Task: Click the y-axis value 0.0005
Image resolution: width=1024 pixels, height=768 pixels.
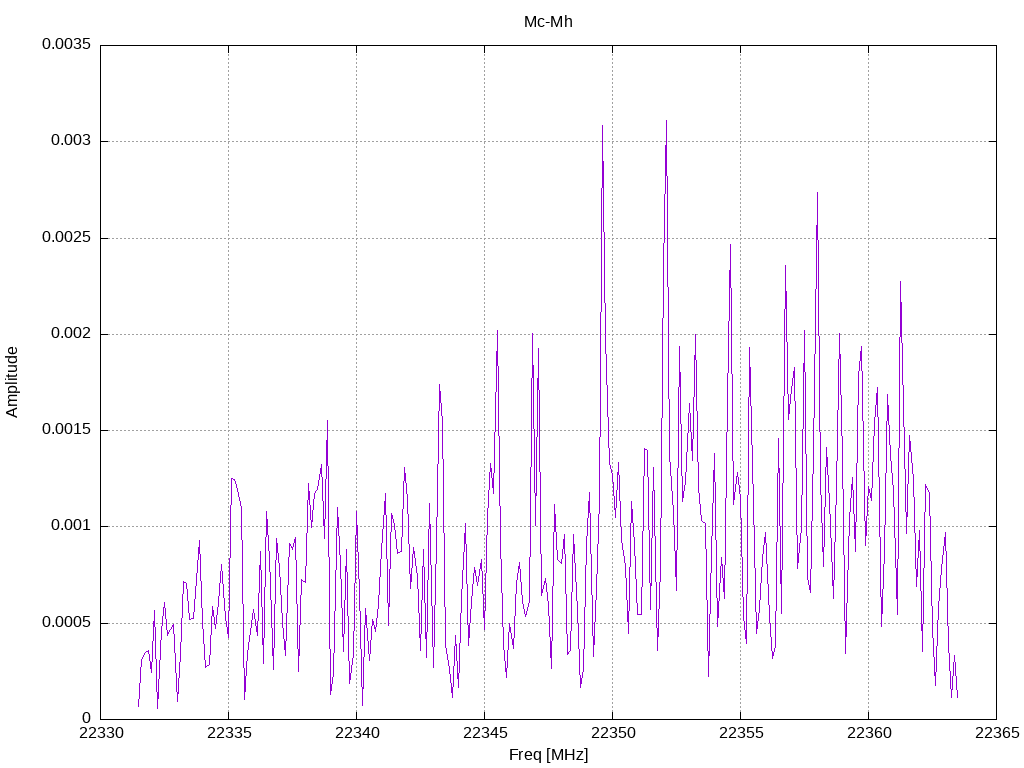Action: pos(67,622)
